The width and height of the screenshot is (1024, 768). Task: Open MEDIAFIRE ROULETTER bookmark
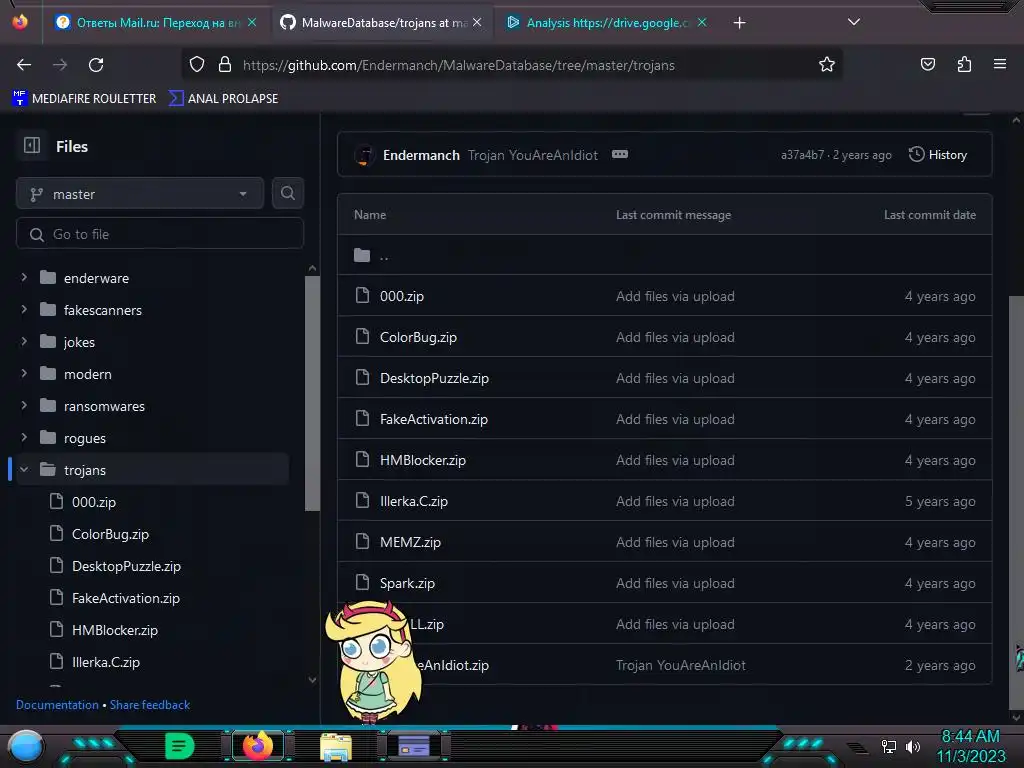coord(84,99)
